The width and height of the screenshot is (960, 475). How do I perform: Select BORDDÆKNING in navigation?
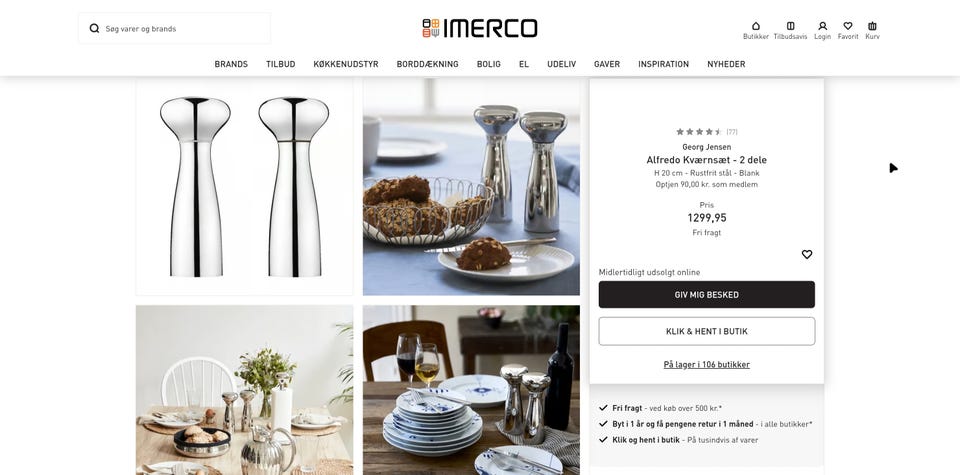(427, 64)
